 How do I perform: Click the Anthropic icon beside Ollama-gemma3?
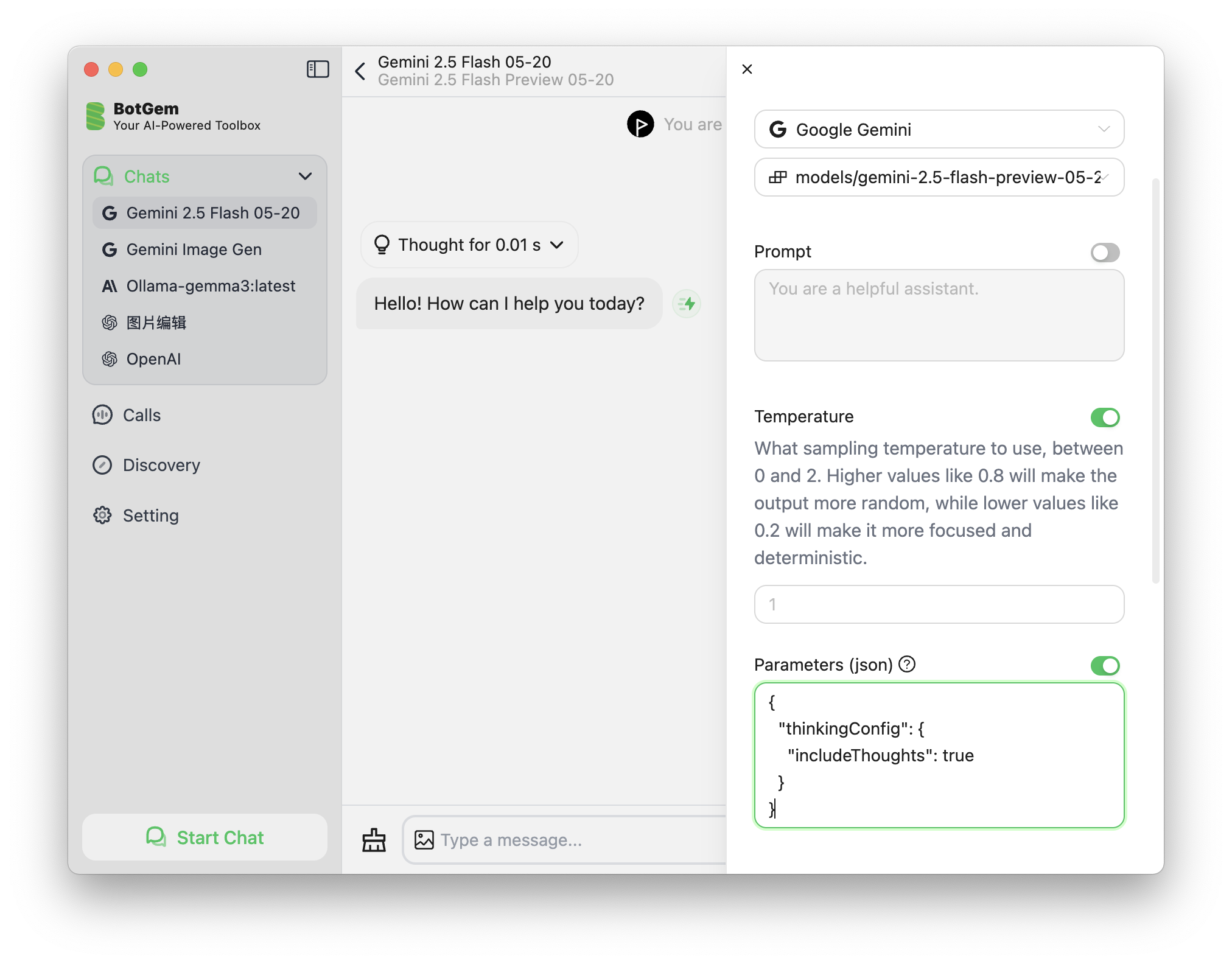pos(110,286)
